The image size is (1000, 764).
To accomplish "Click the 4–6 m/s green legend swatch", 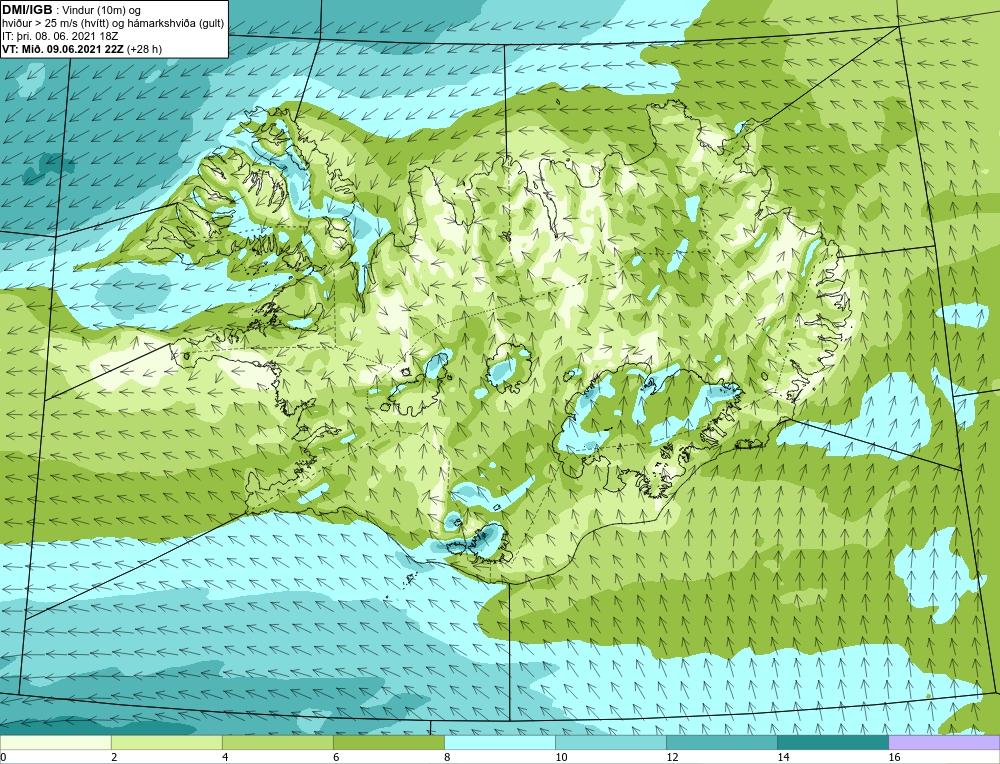I will 277,743.
